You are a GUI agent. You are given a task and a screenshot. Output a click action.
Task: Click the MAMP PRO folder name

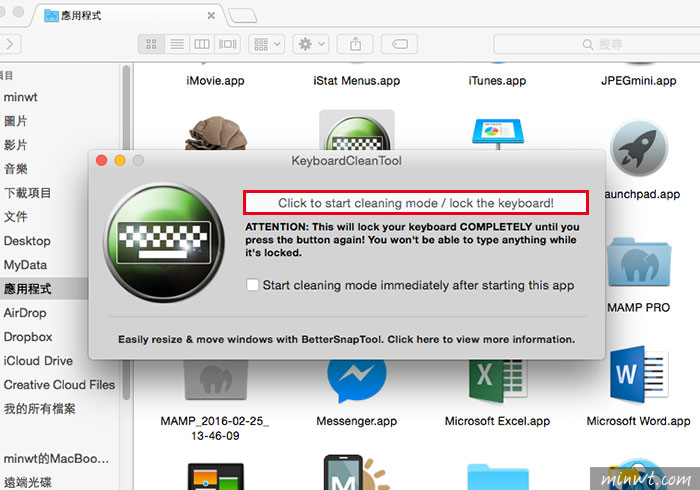click(638, 307)
